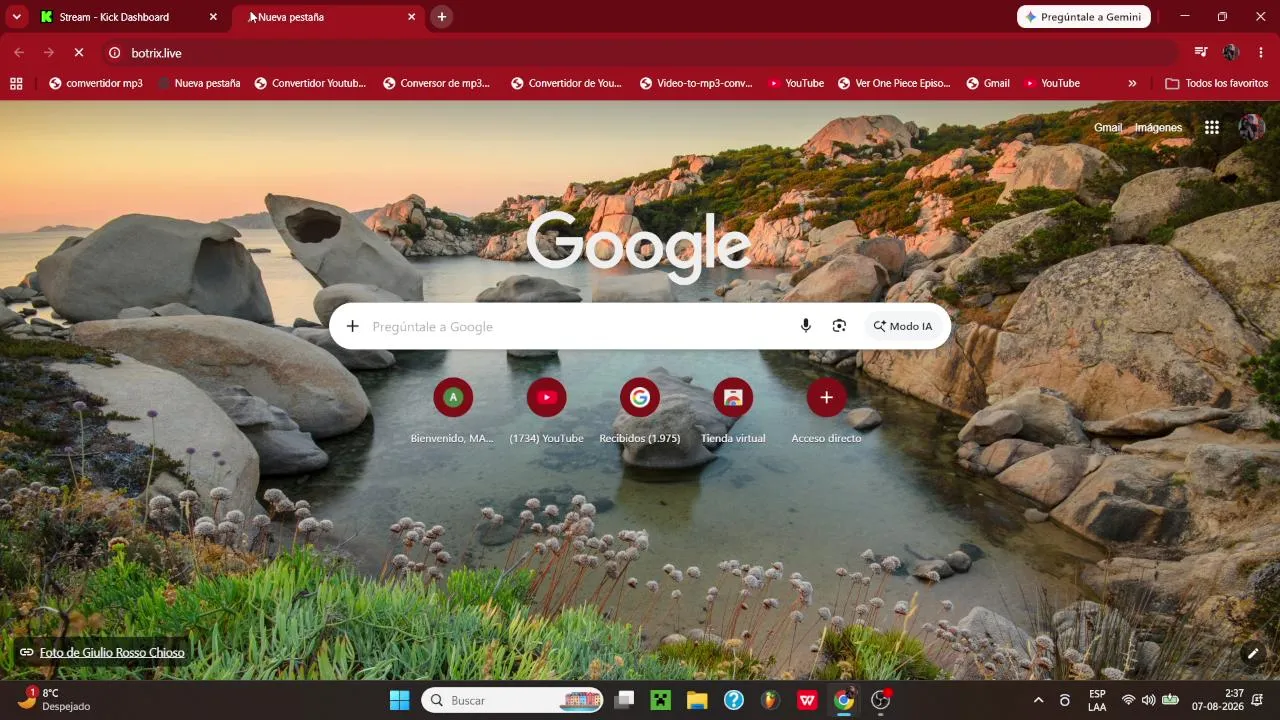Open the Help app in the taskbar
Image resolution: width=1280 pixels, height=720 pixels.
pos(734,700)
